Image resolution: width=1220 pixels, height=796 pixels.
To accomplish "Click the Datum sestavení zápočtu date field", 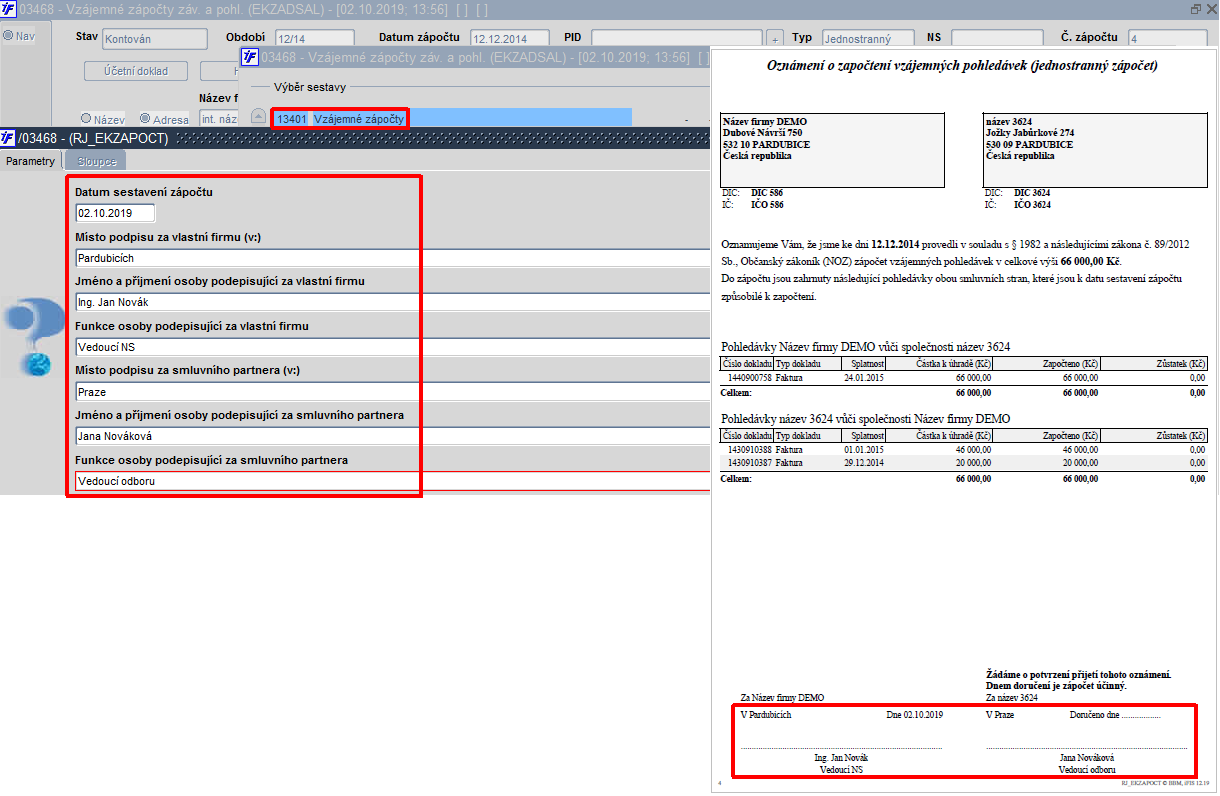I will pos(116,213).
